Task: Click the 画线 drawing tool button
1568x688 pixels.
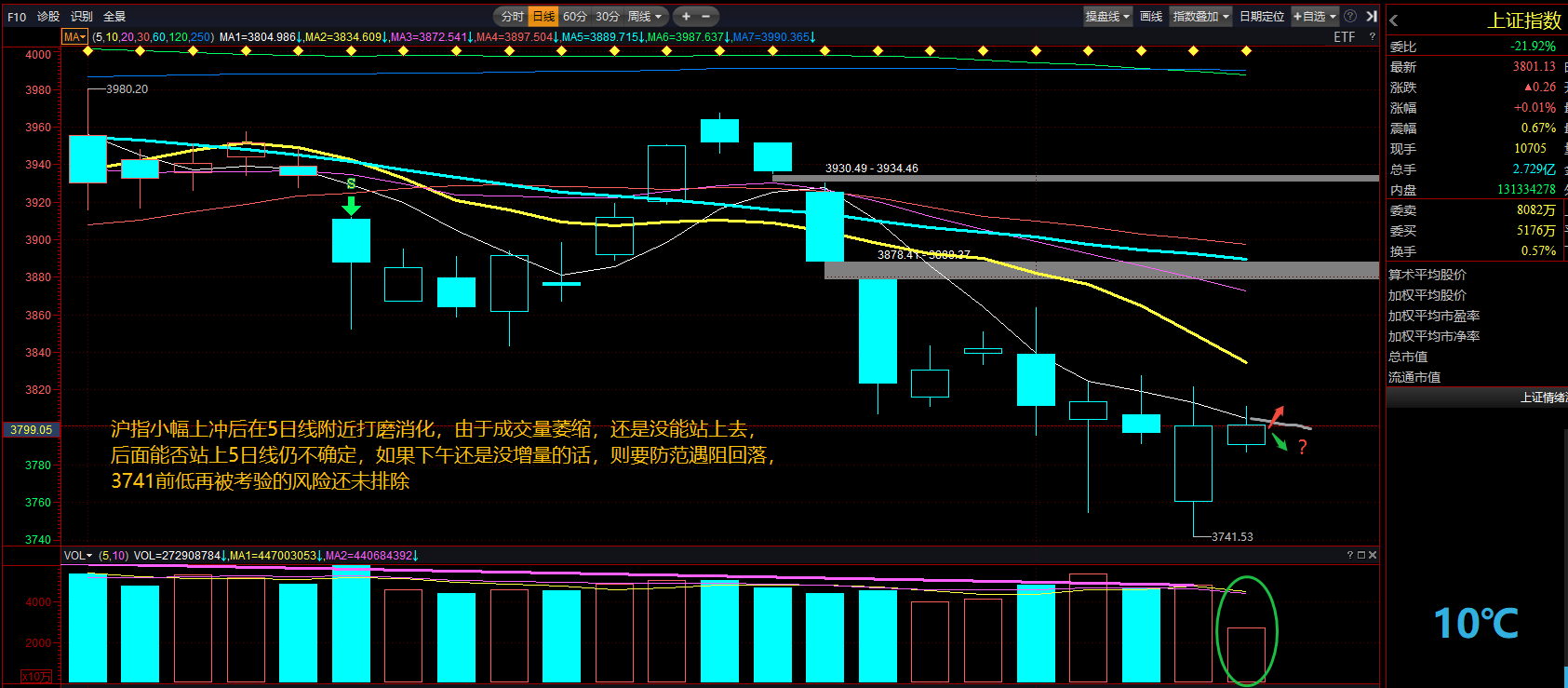Action: [1151, 16]
